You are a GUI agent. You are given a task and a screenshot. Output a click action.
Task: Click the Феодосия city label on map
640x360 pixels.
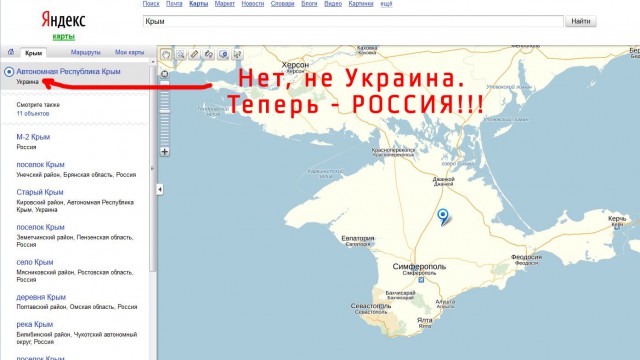tap(527, 257)
